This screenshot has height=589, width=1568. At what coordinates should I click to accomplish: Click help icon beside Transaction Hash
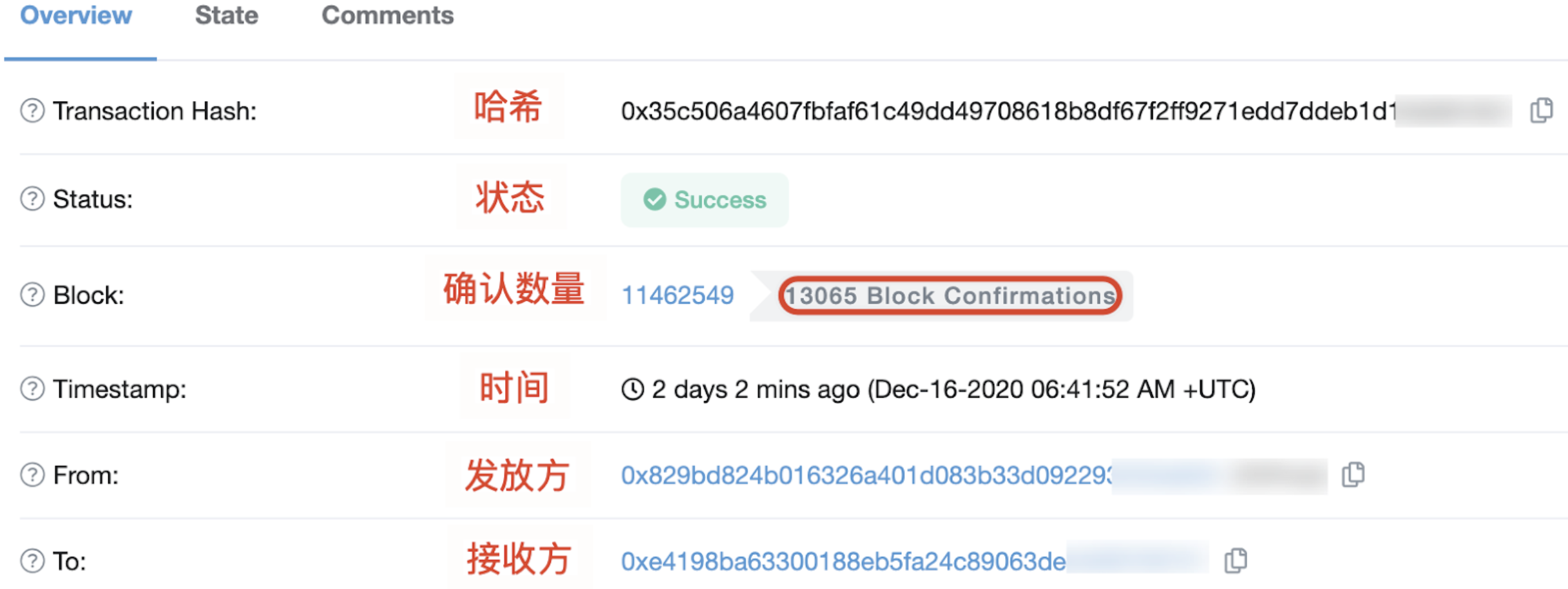(x=32, y=111)
